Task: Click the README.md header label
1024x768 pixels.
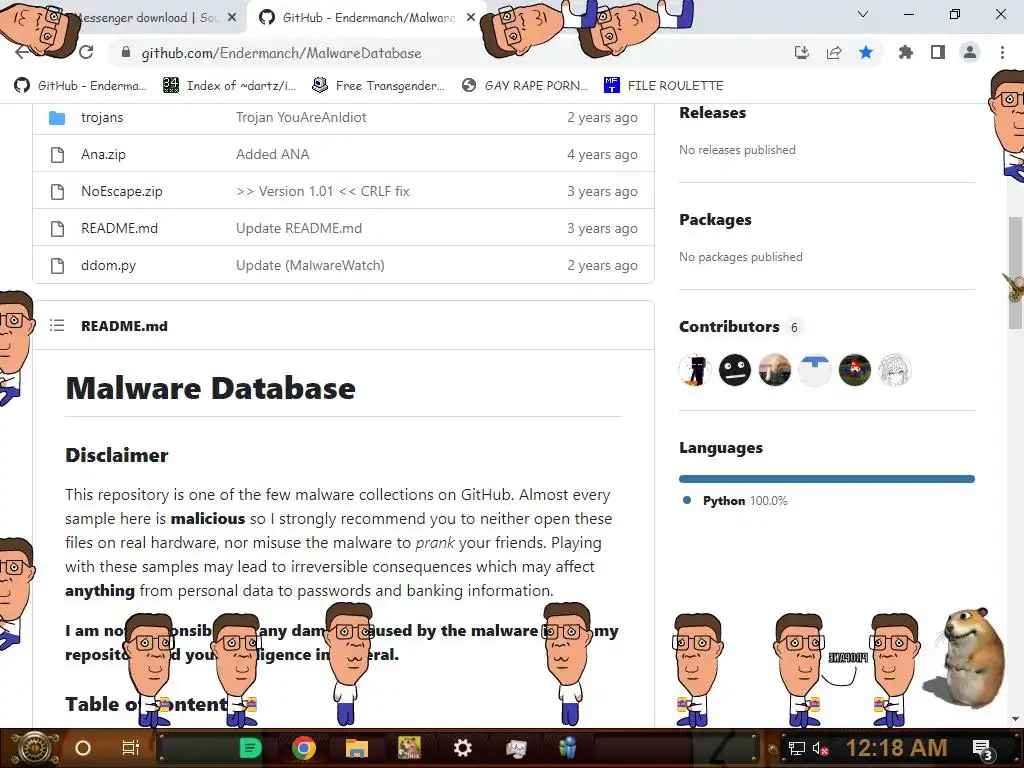Action: click(x=124, y=326)
